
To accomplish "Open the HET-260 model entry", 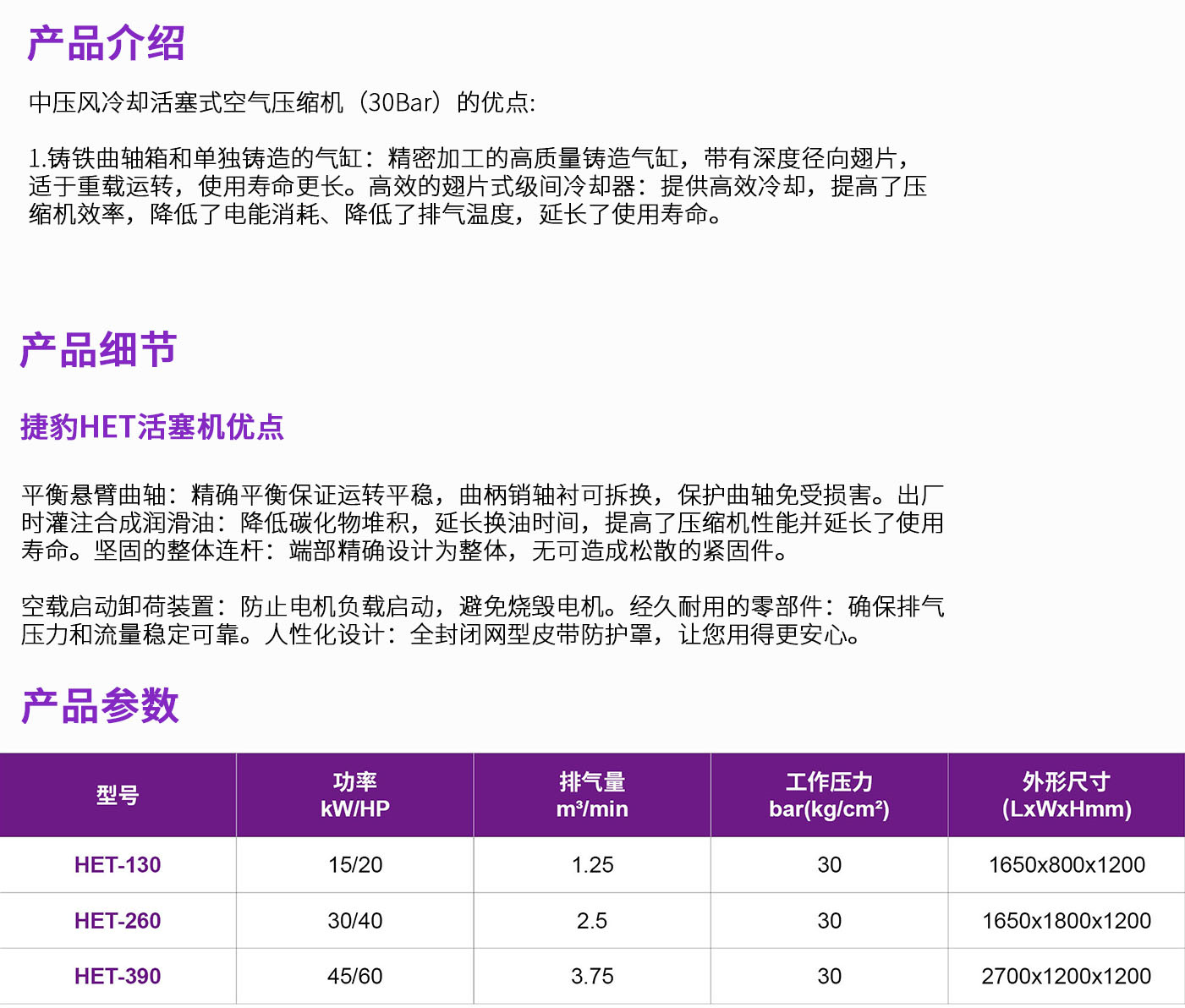I will (x=118, y=921).
